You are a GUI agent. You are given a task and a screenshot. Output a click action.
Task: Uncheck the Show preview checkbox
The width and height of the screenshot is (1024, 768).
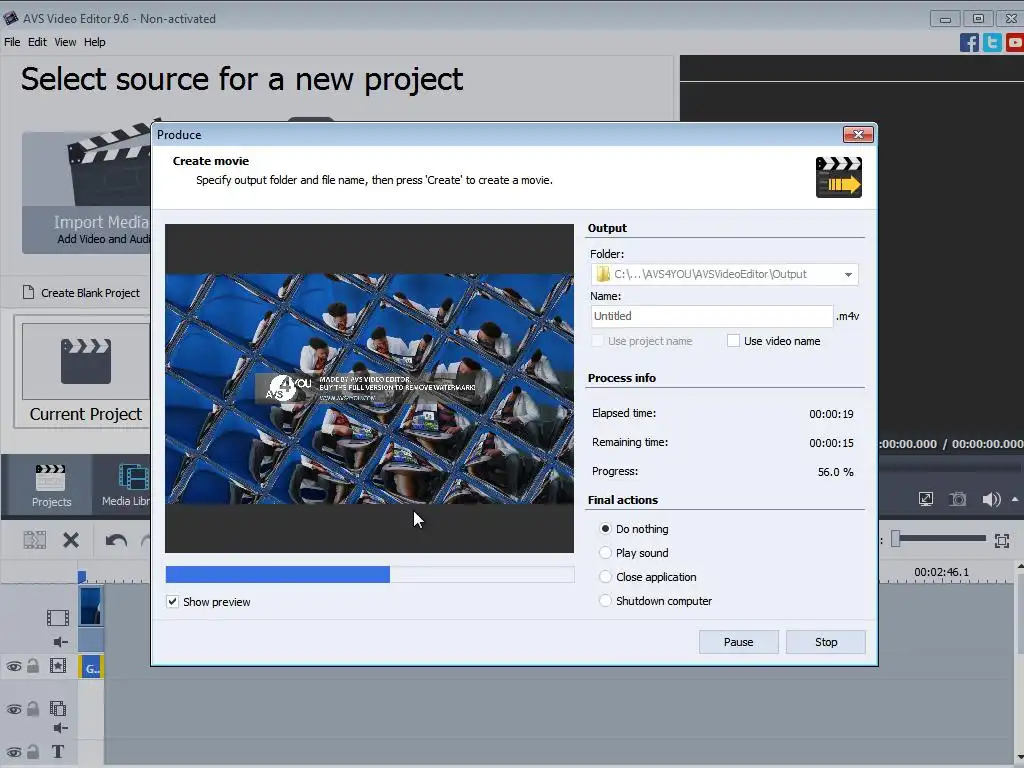click(172, 601)
